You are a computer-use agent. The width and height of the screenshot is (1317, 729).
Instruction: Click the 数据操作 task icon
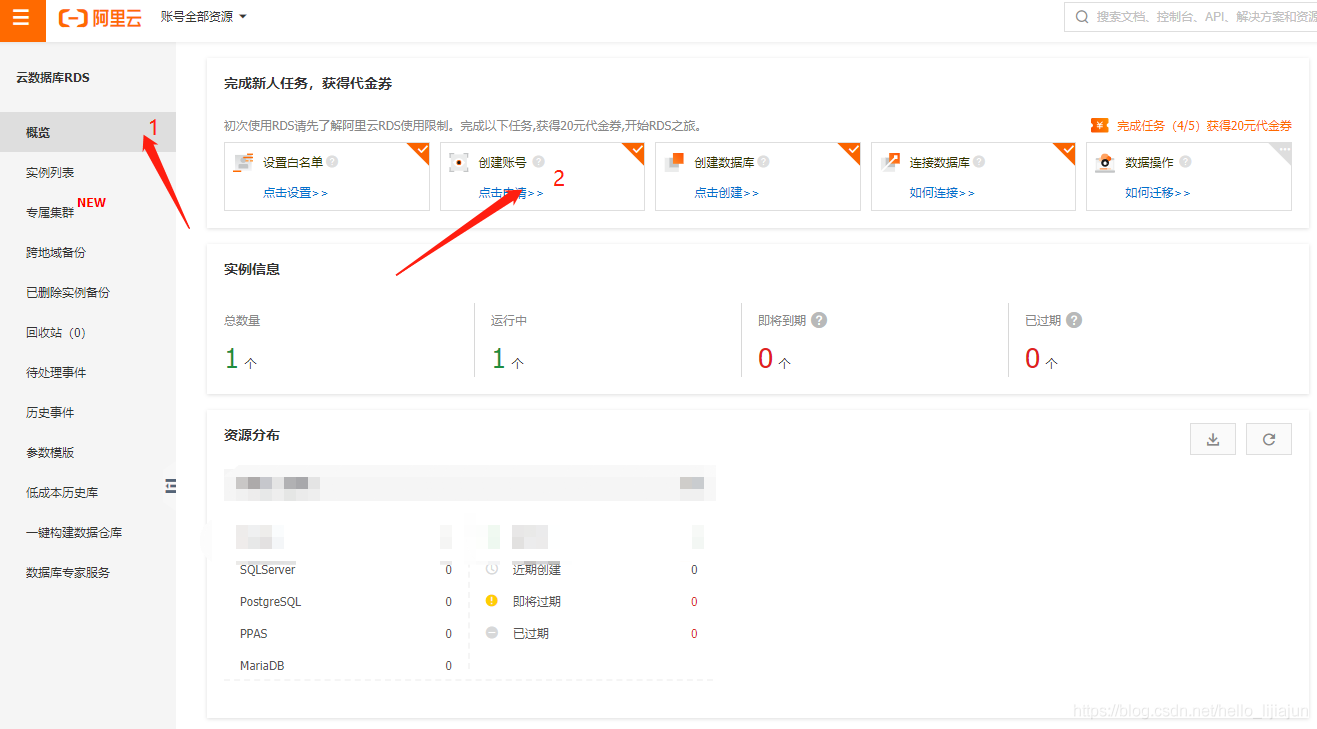pyautogui.click(x=1105, y=162)
